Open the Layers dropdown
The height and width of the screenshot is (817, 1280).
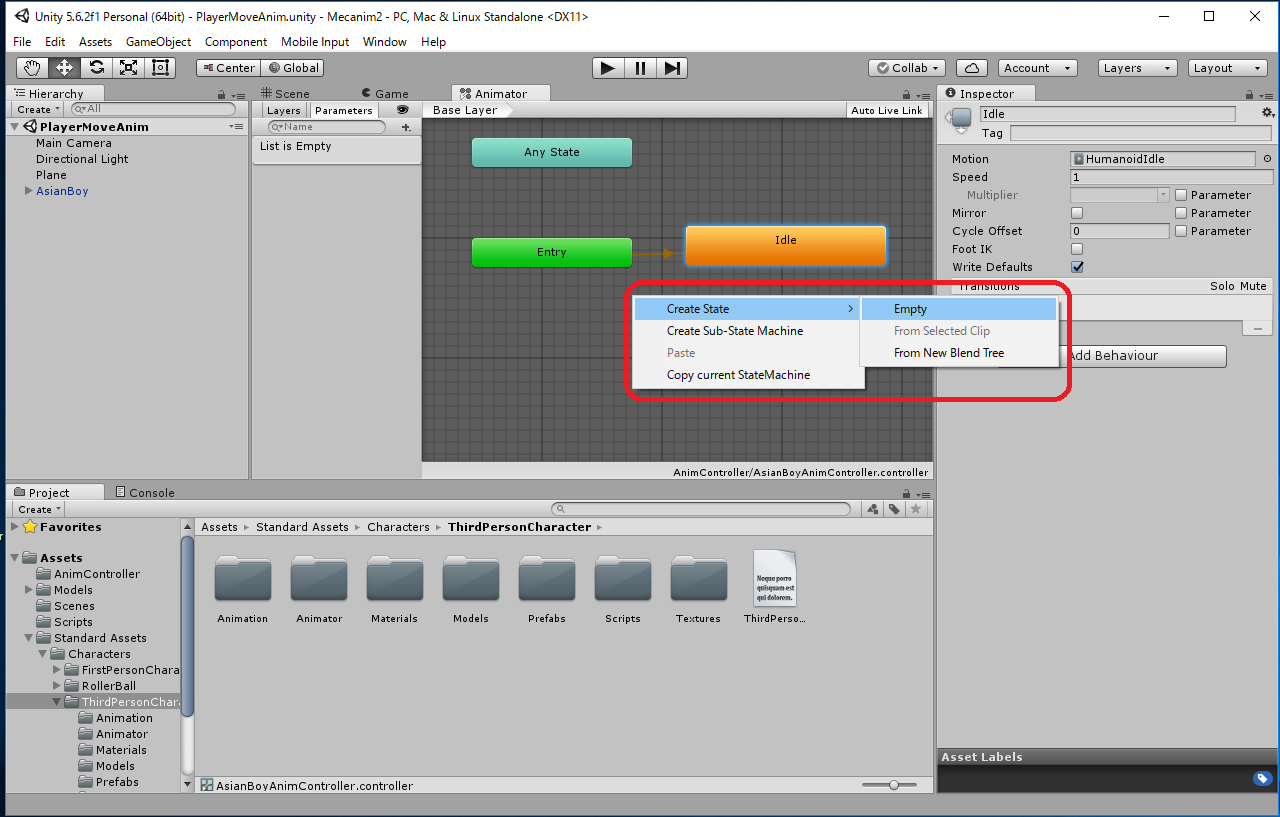point(1137,68)
